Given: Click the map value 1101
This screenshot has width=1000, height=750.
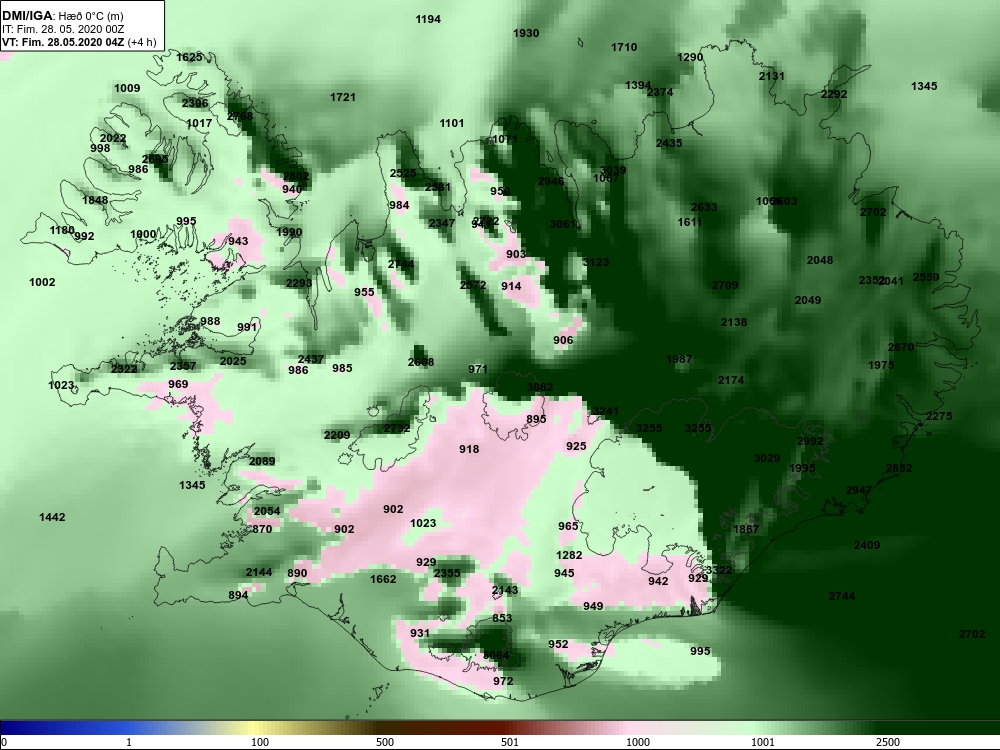Looking at the screenshot, I should (x=452, y=123).
